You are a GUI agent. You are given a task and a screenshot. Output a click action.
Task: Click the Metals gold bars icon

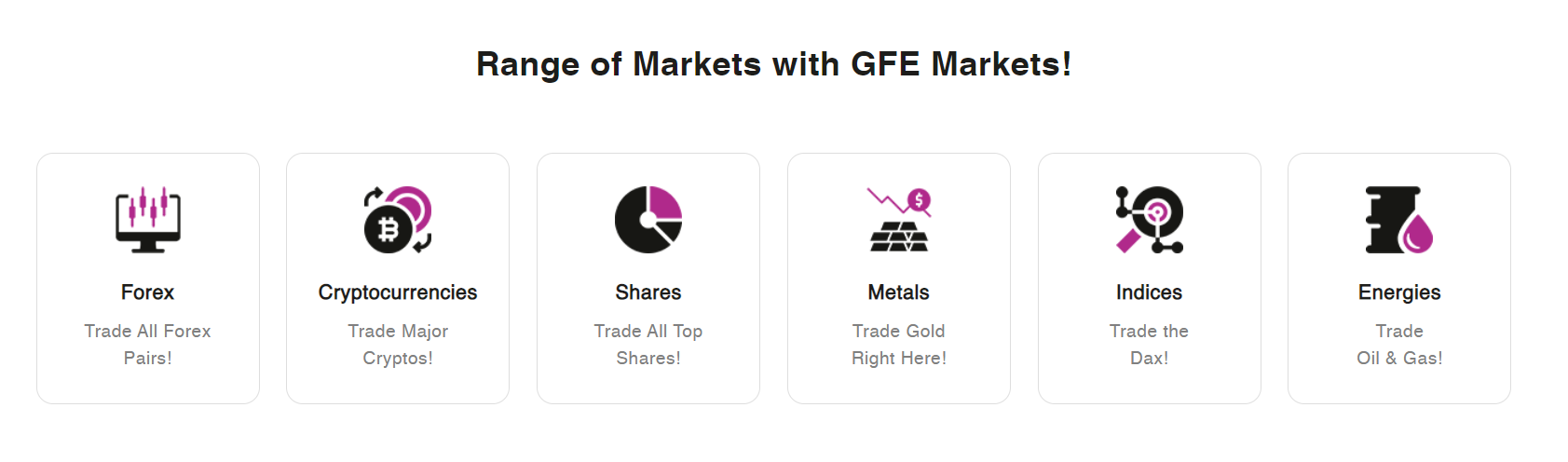(x=899, y=220)
